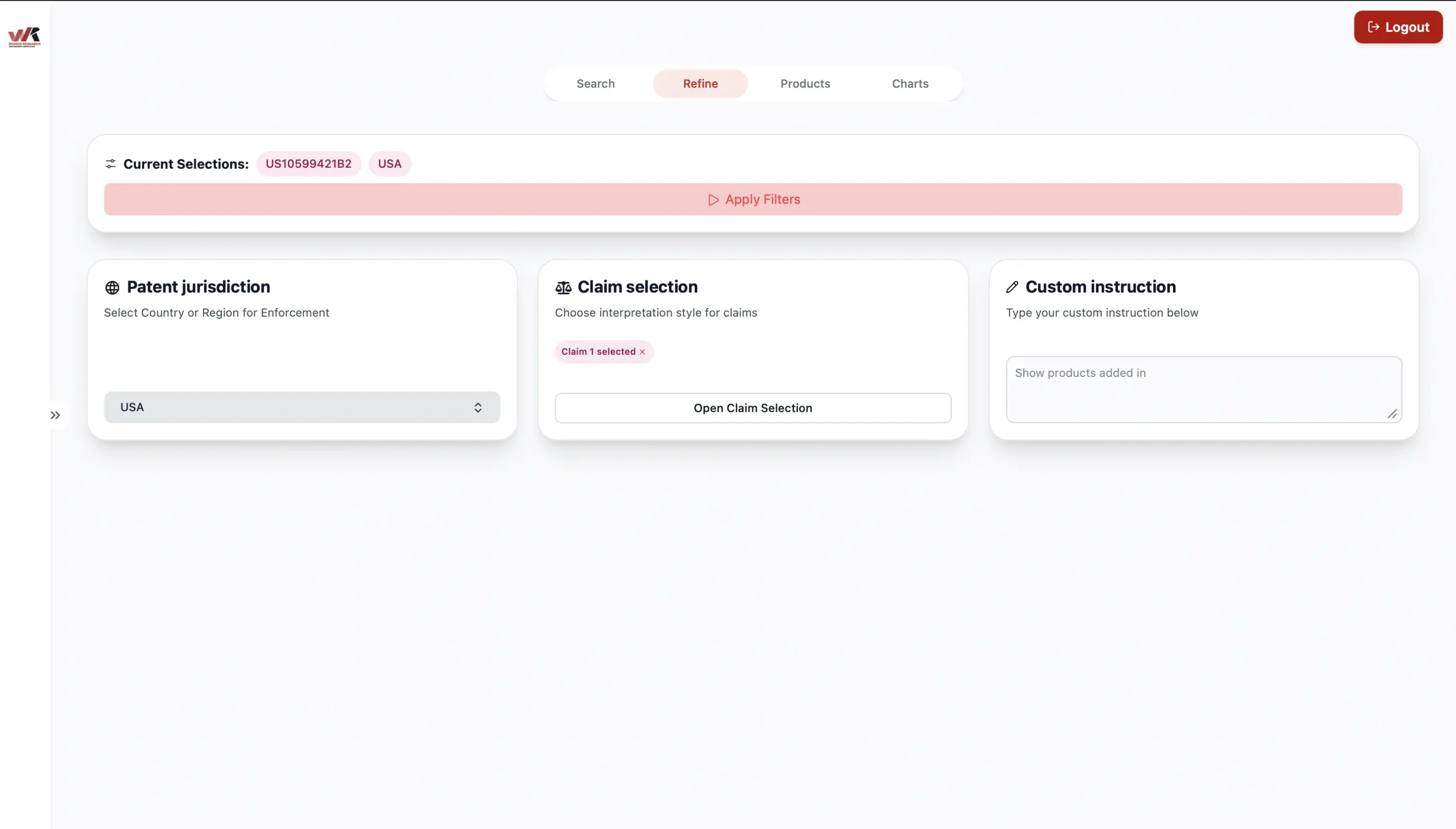The width and height of the screenshot is (1456, 829).
Task: Click the USA chip in Current Selections
Action: pyautogui.click(x=390, y=164)
